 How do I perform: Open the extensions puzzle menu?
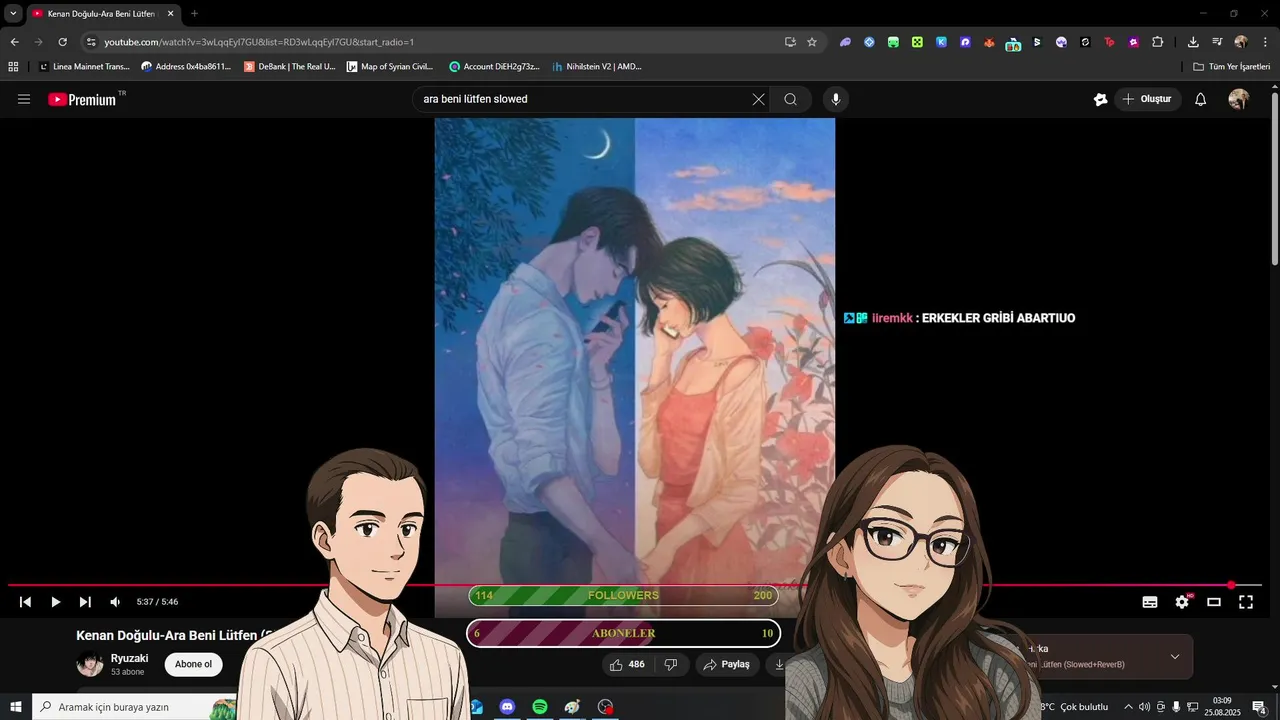point(1158,42)
